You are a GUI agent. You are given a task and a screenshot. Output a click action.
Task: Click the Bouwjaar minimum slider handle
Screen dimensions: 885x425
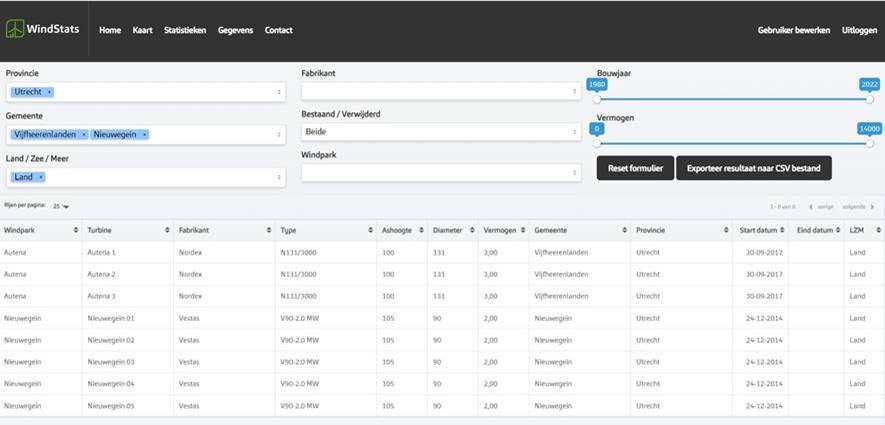coord(597,99)
